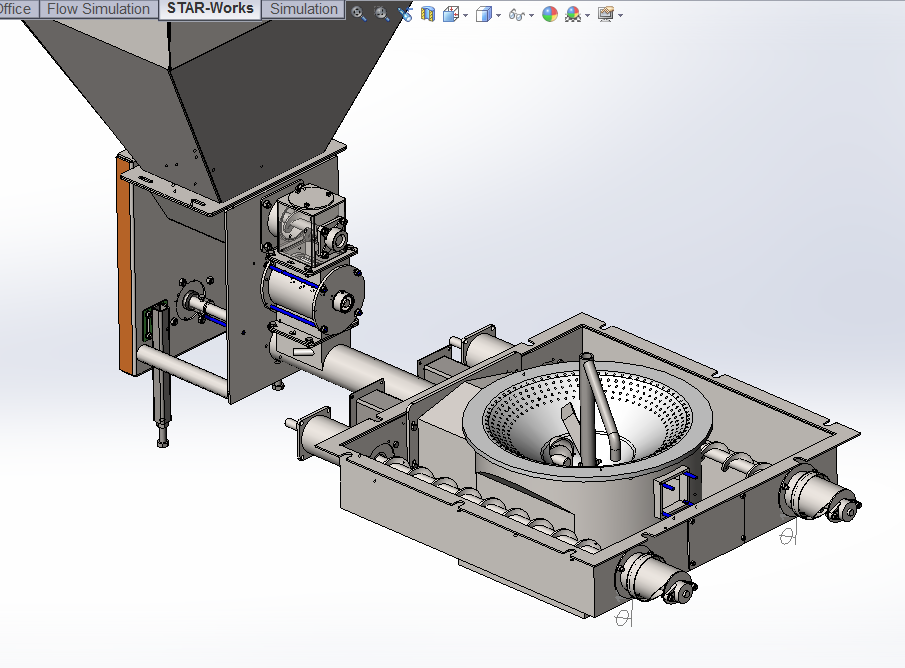Viewport: 905px width, 668px height.
Task: Select the STAR-Works tab
Action: (210, 9)
